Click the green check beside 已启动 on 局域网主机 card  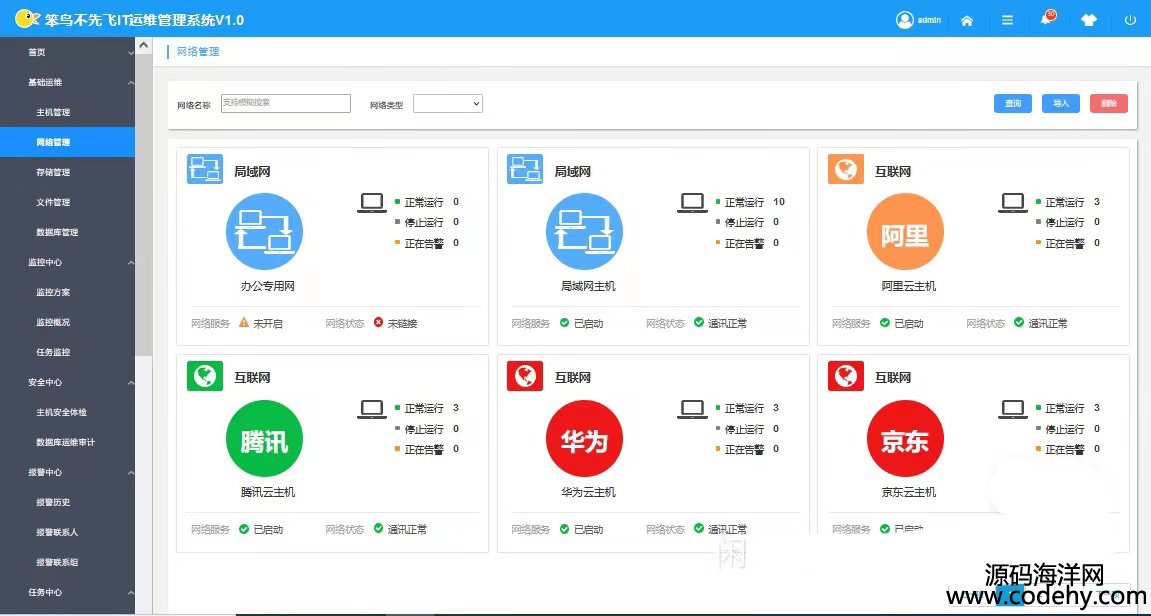pos(564,322)
